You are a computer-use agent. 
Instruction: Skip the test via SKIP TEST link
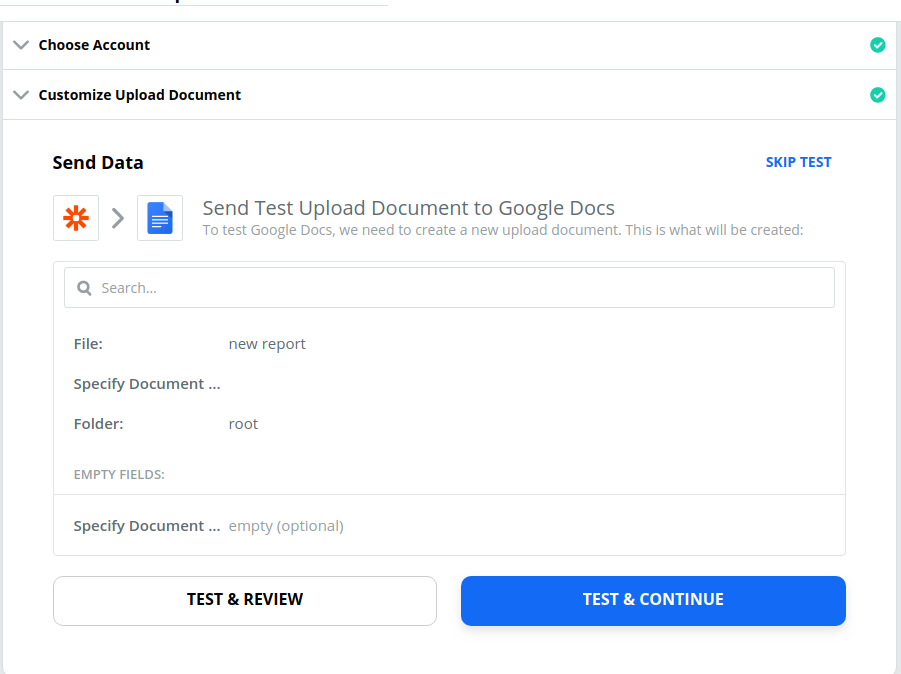798,163
